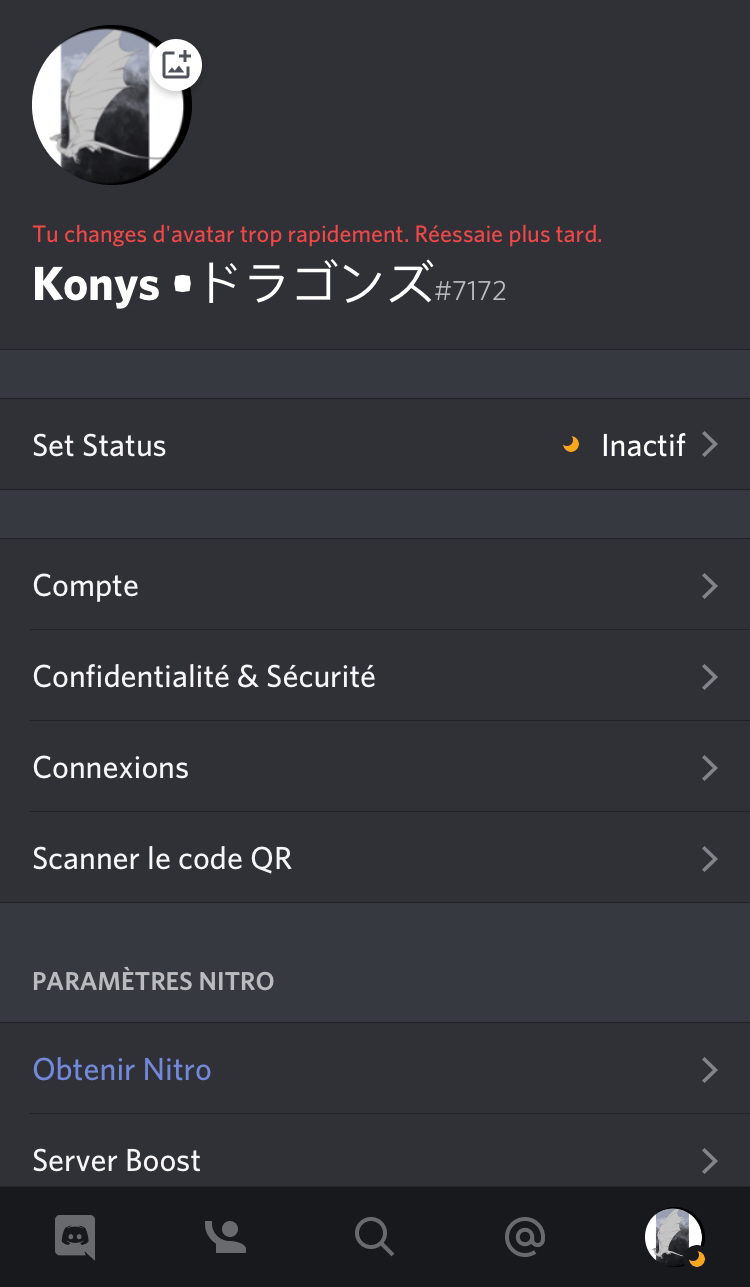Open the Server Boost option

tap(117, 1160)
